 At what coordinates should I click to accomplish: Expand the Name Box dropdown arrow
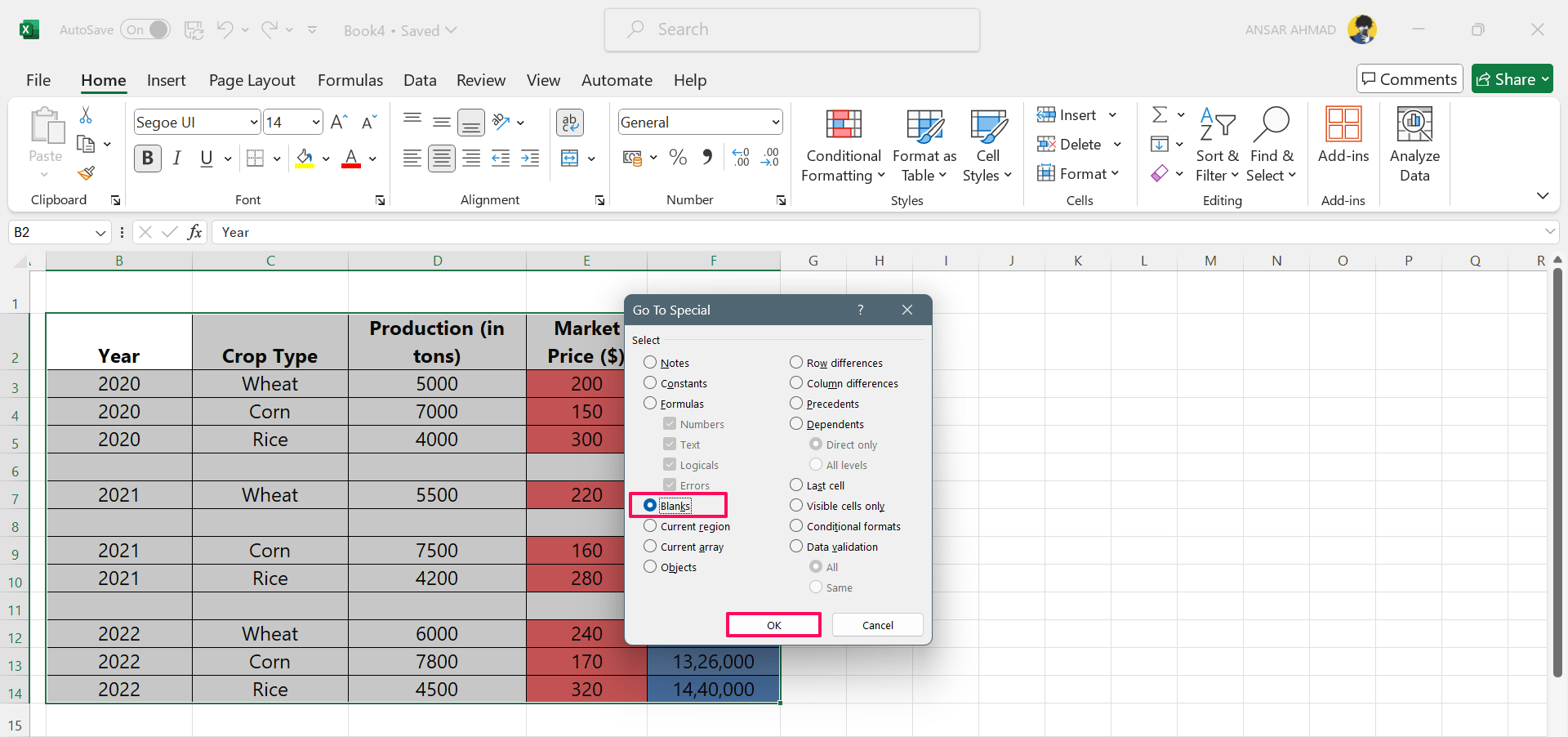point(100,233)
